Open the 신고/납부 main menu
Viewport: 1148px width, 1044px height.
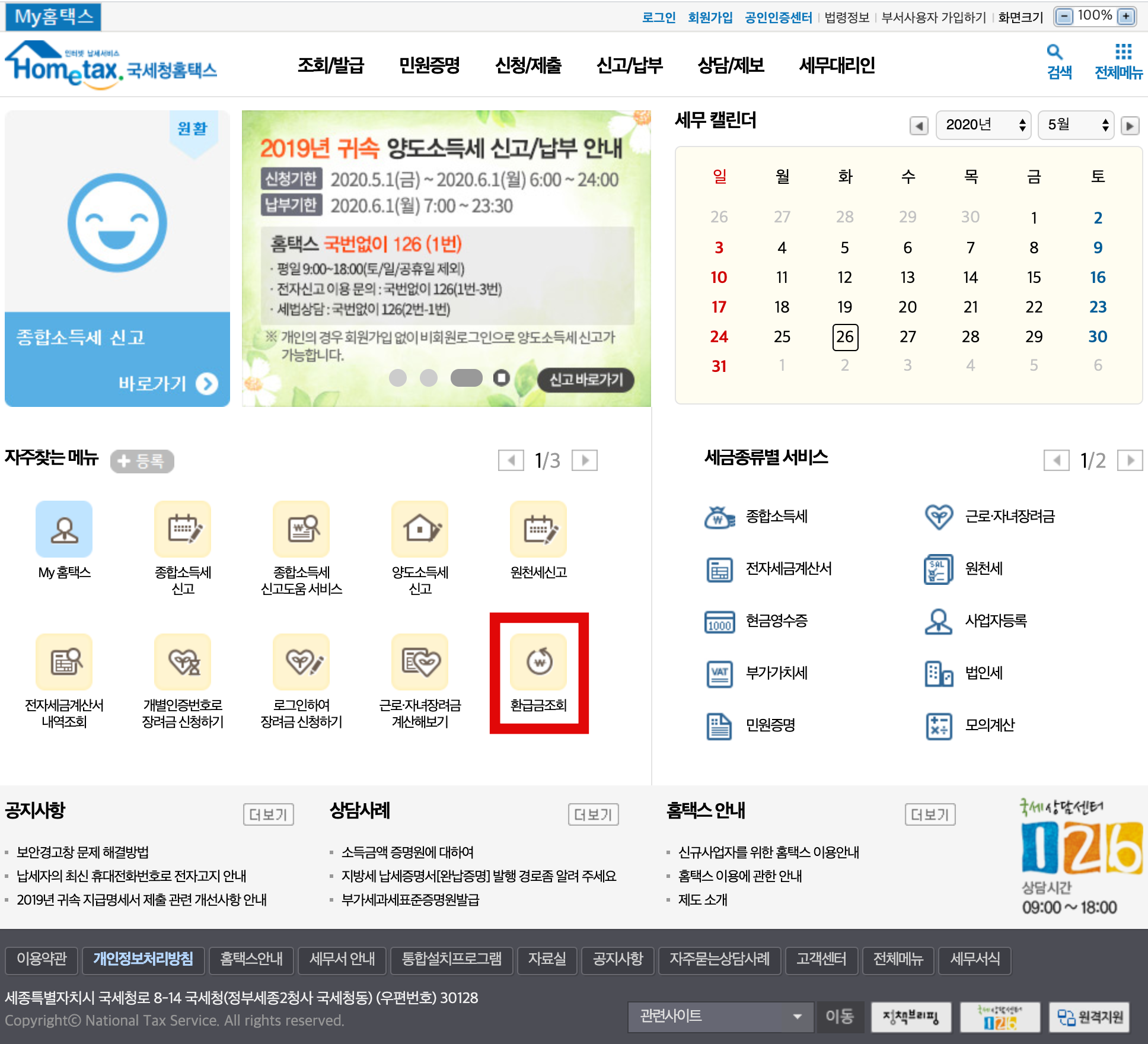[x=629, y=65]
